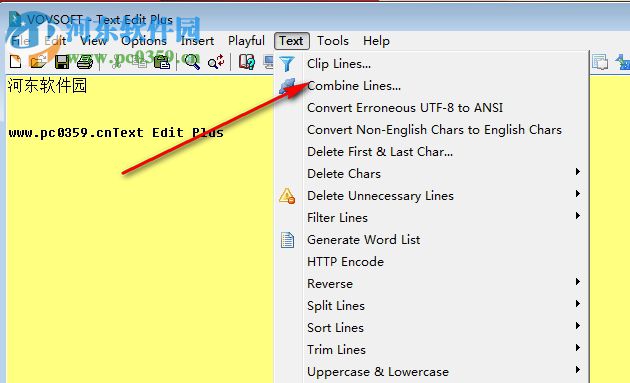Open the Insert menu

coord(197,41)
